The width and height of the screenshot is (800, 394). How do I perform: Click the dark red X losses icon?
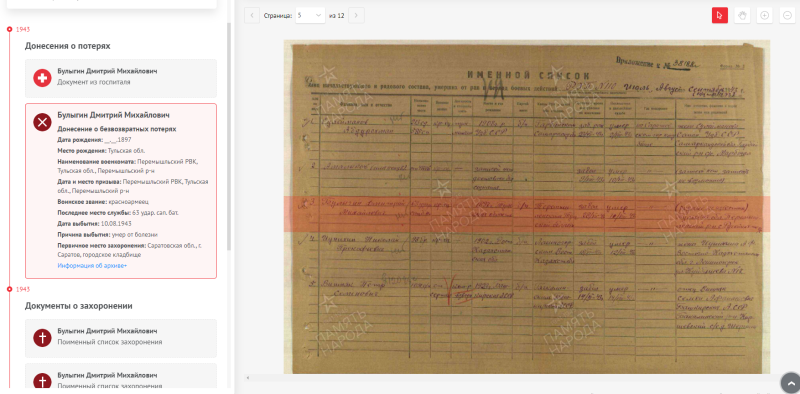pos(42,122)
